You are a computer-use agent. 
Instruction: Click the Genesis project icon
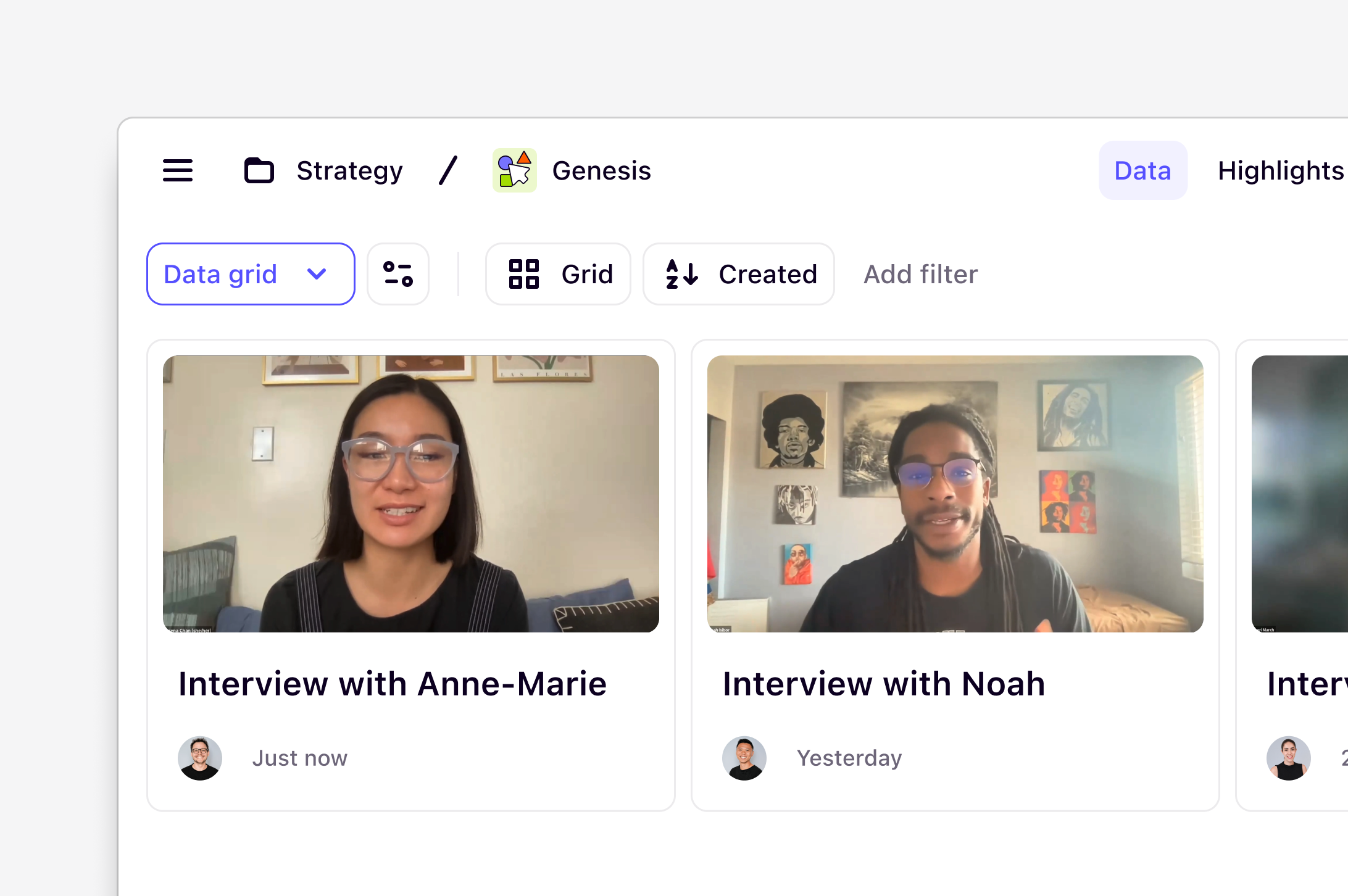(x=514, y=170)
